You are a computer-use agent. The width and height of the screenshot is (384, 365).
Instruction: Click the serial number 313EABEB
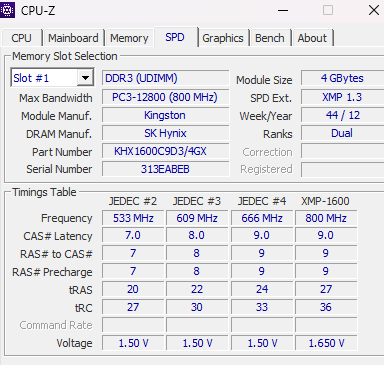[x=165, y=169]
